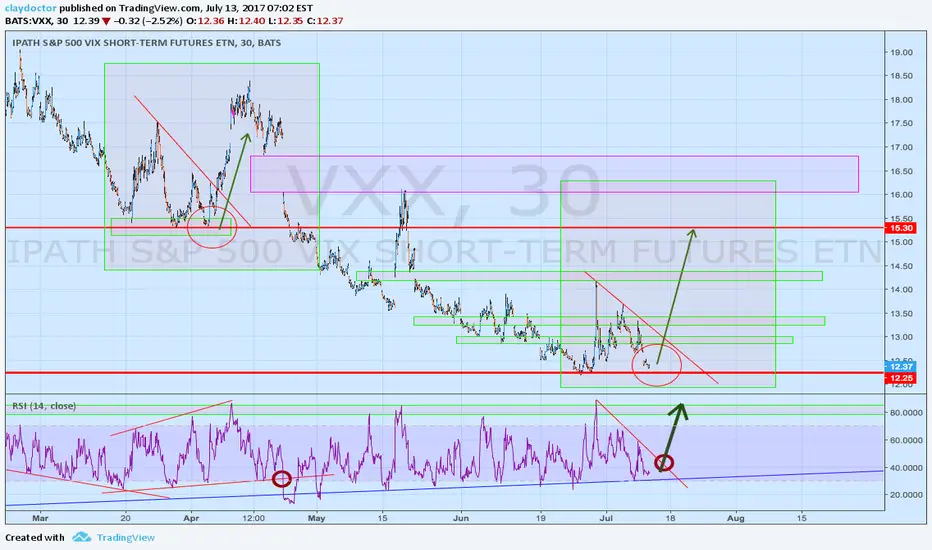The height and width of the screenshot is (550, 932).
Task: Click the L:12.35 low value
Action: (284, 21)
